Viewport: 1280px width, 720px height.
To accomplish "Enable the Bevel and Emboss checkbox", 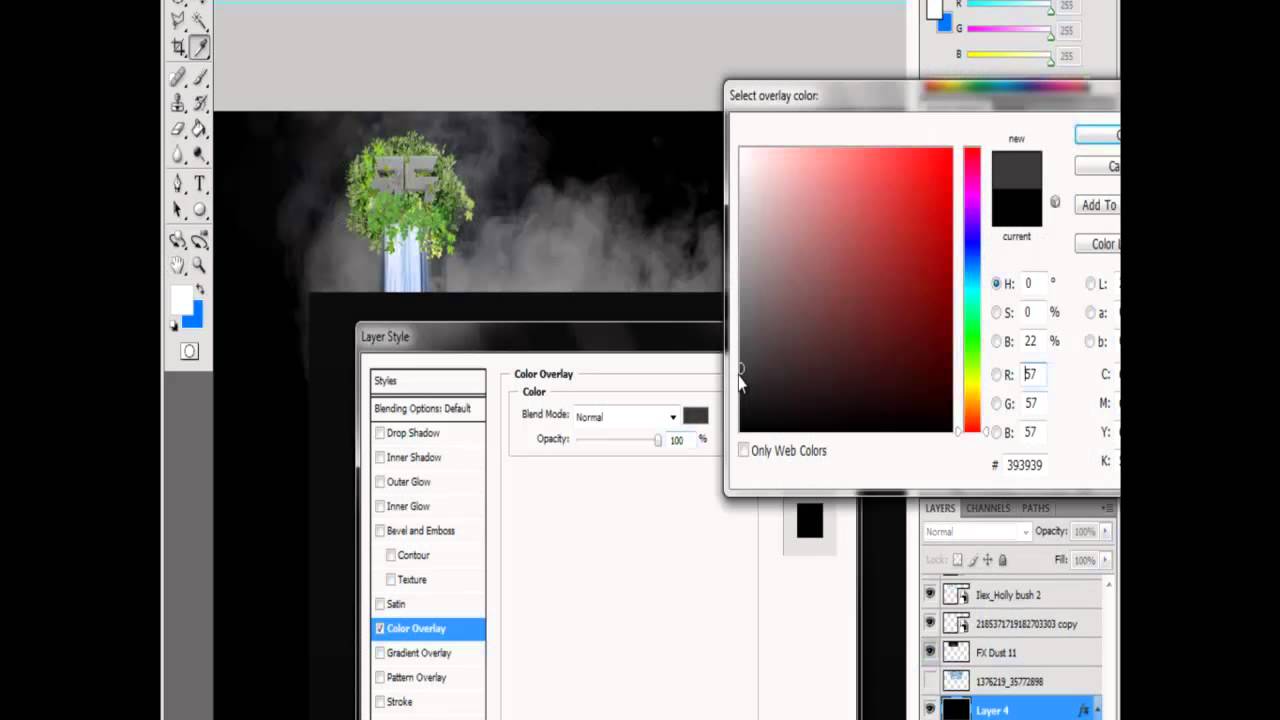I will tap(380, 531).
